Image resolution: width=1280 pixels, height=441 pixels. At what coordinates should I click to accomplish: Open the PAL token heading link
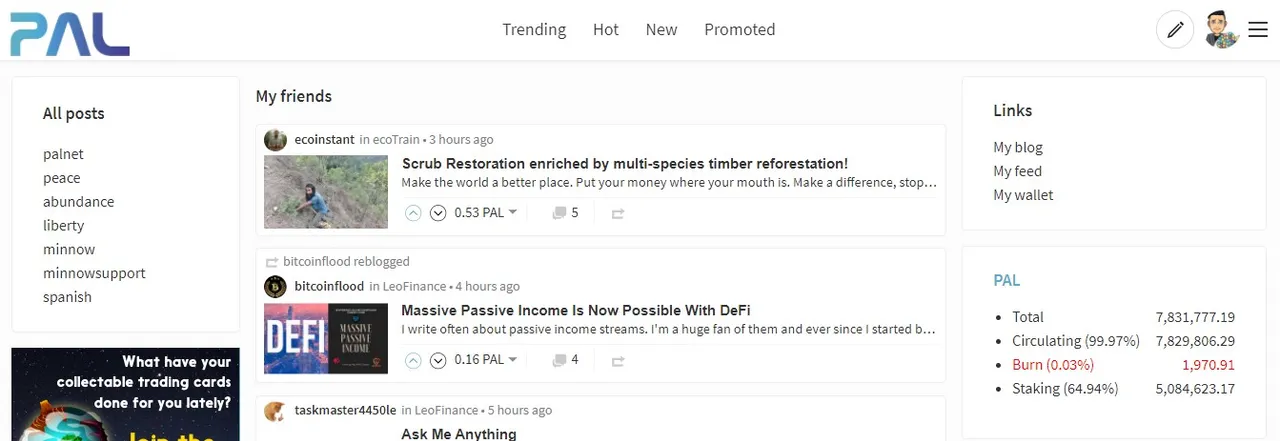pos(1007,281)
